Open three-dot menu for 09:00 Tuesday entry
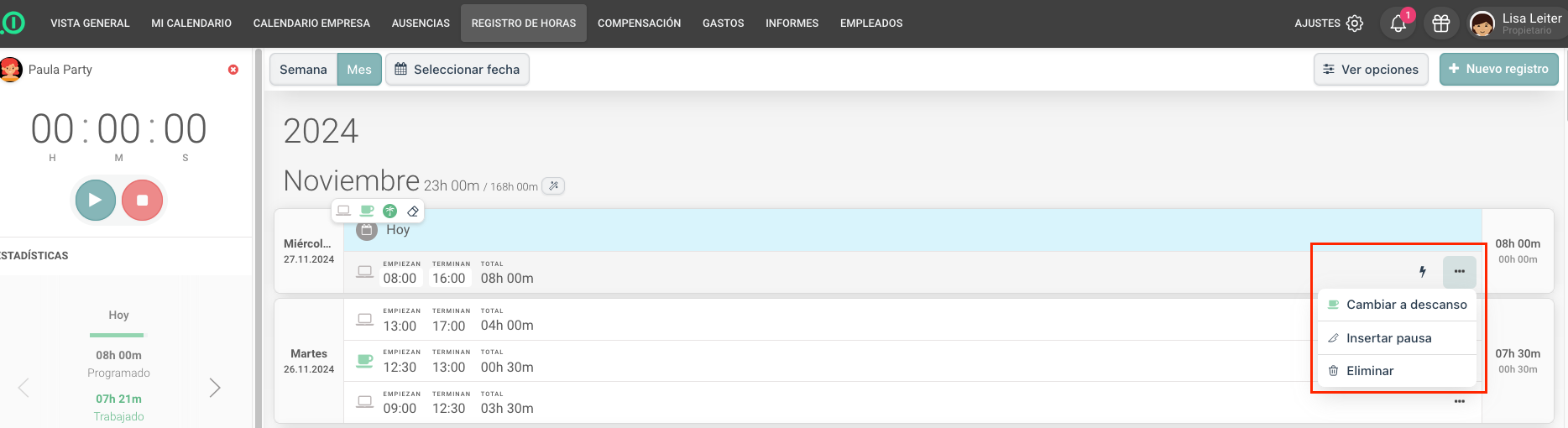 (x=1460, y=402)
